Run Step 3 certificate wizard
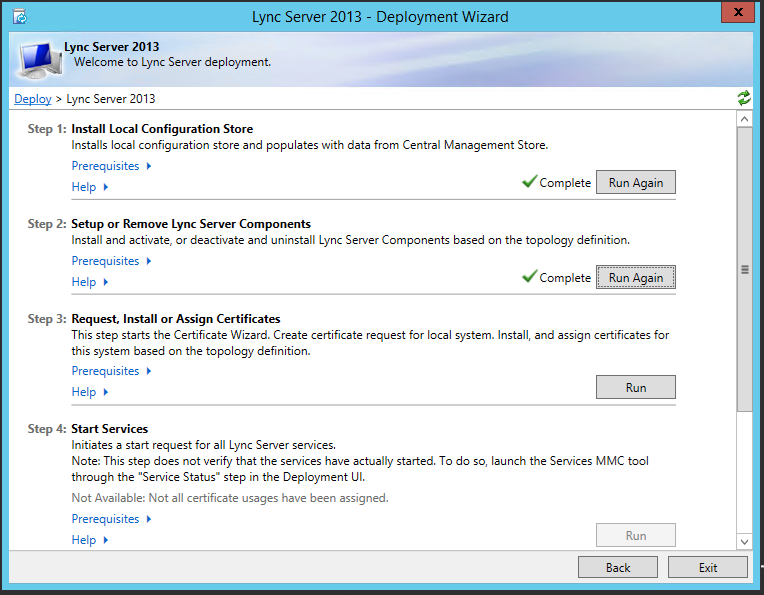The height and width of the screenshot is (595, 764). pos(636,387)
